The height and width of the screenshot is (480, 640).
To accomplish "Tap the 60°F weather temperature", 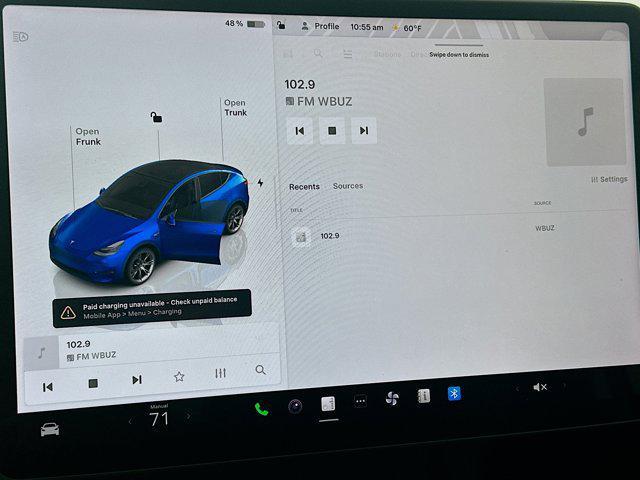I will [x=412, y=28].
